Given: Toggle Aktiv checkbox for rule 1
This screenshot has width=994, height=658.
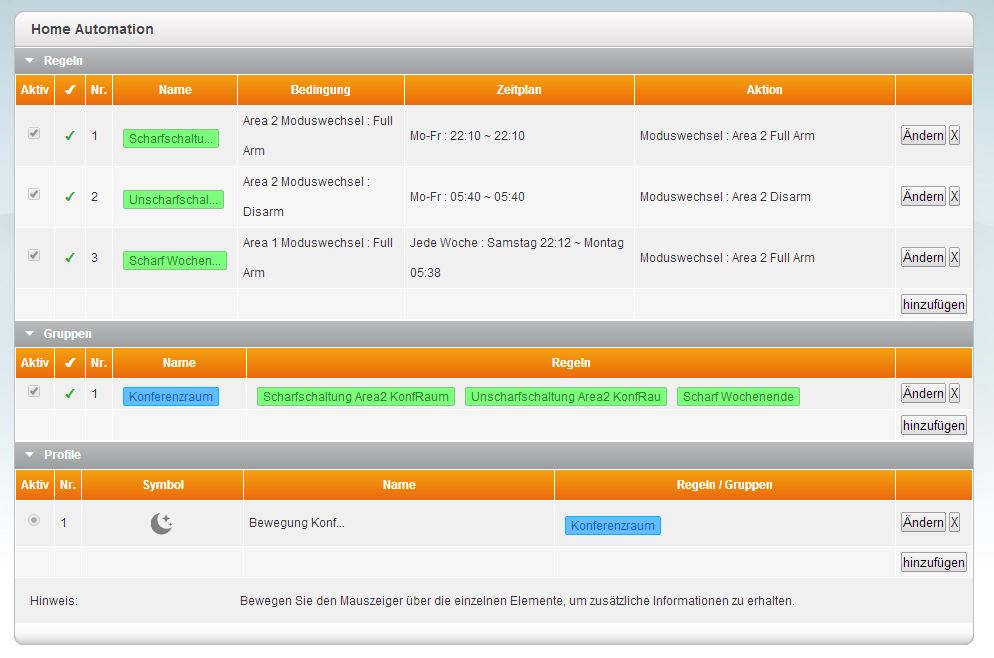Looking at the screenshot, I should coord(34,133).
